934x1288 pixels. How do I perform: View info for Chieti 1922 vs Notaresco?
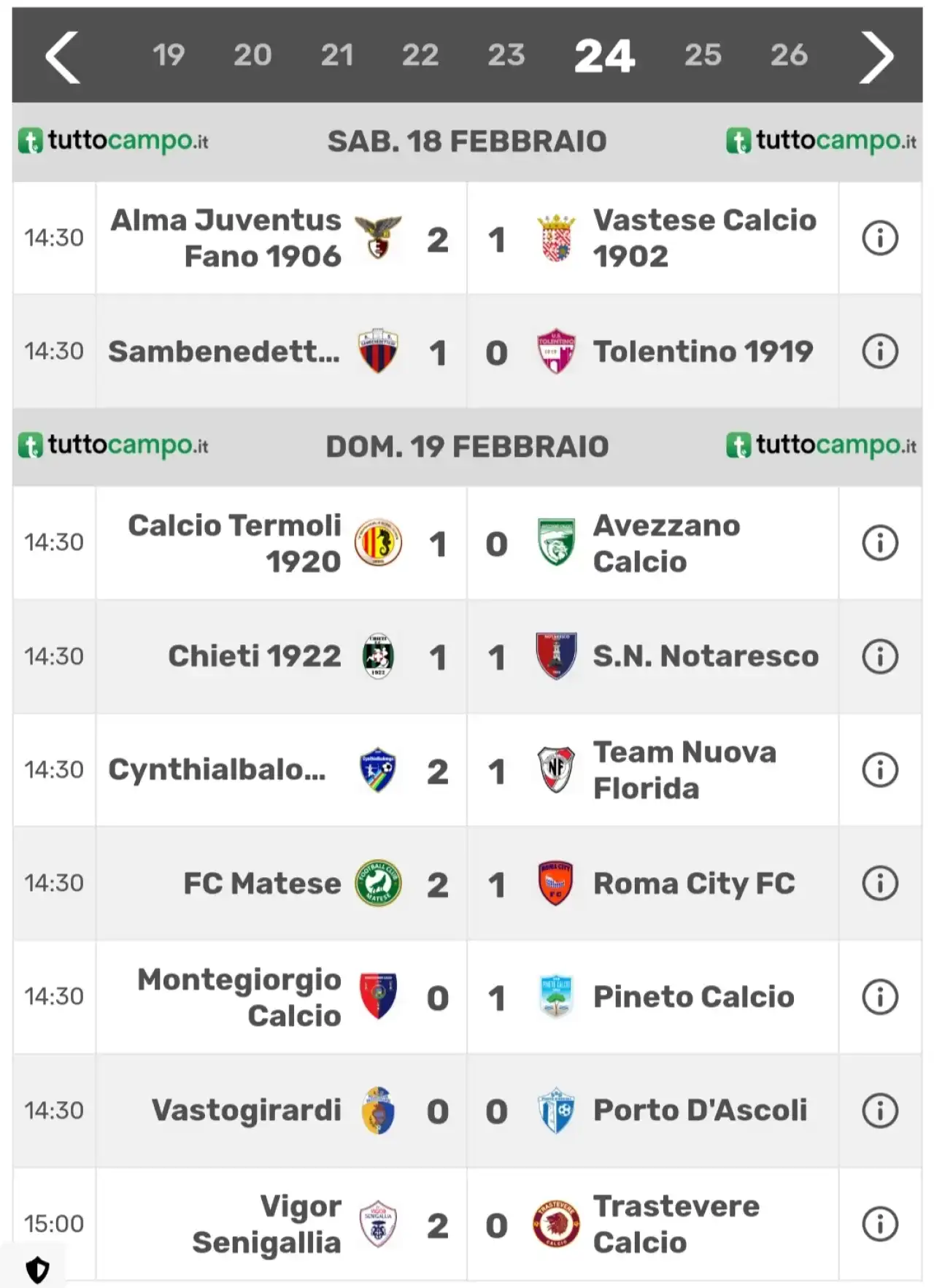pyautogui.click(x=880, y=656)
